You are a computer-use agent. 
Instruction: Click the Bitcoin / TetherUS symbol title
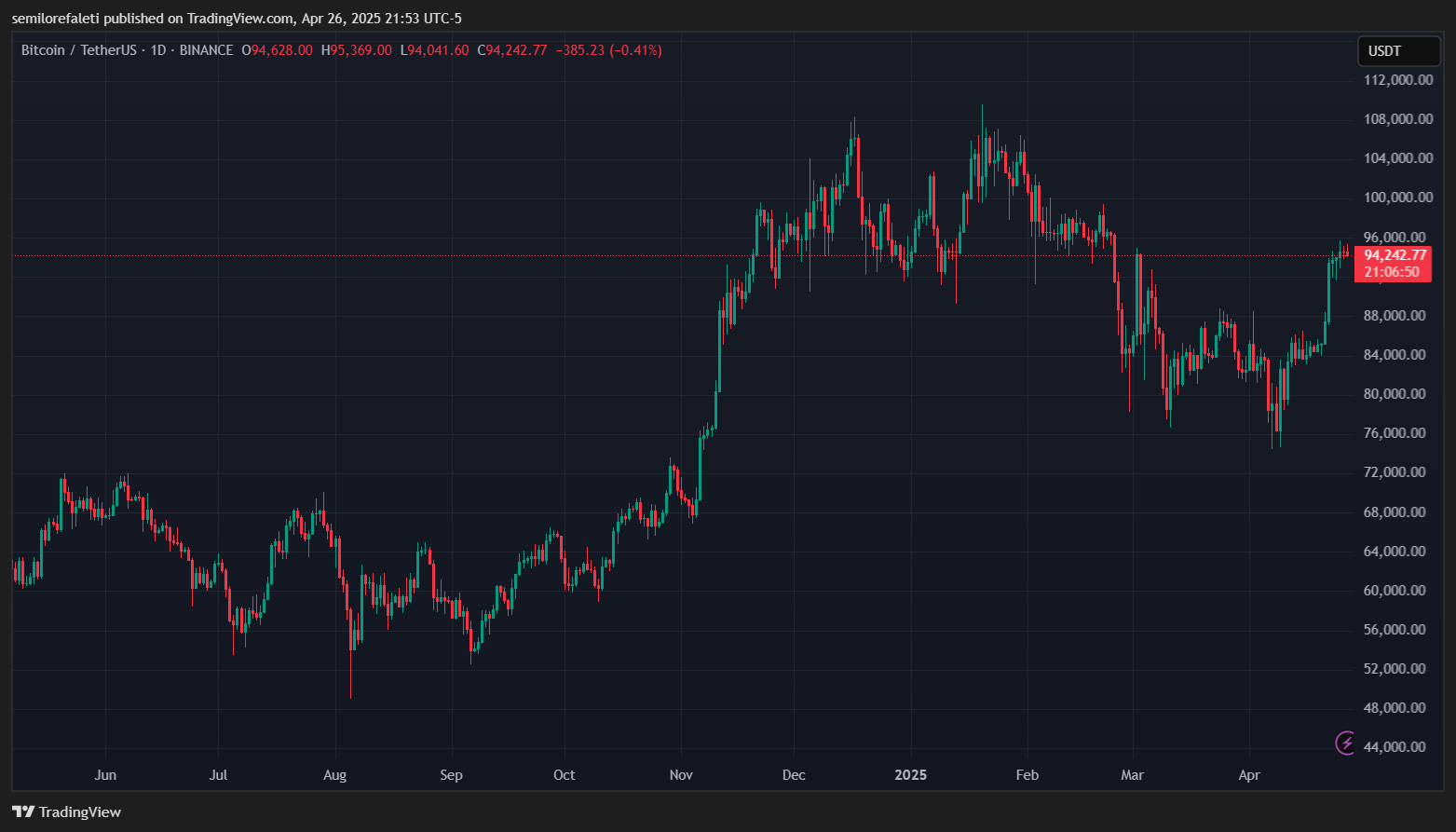point(79,50)
